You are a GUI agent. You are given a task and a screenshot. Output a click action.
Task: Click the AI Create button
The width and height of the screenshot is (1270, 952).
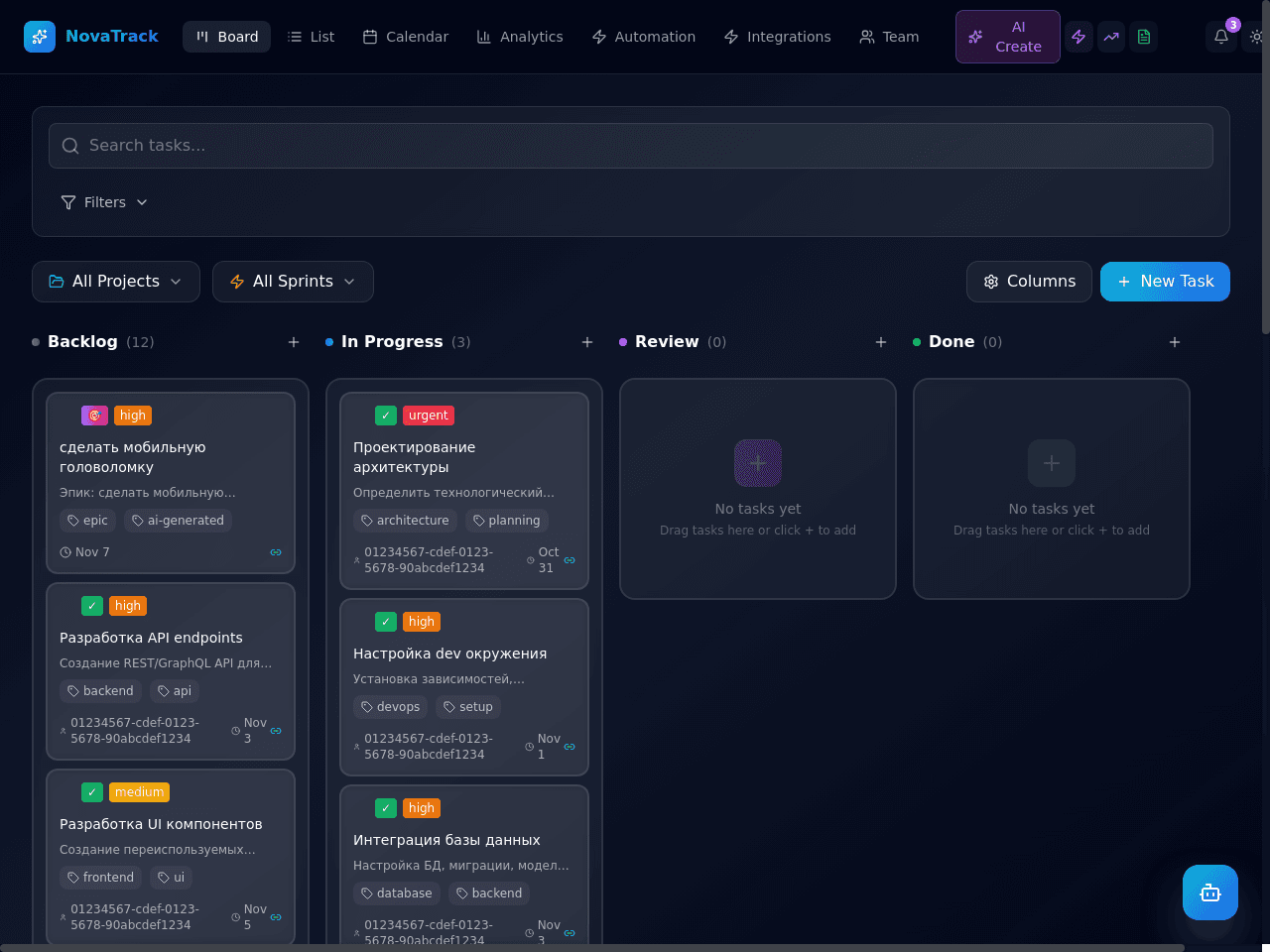click(x=1008, y=37)
